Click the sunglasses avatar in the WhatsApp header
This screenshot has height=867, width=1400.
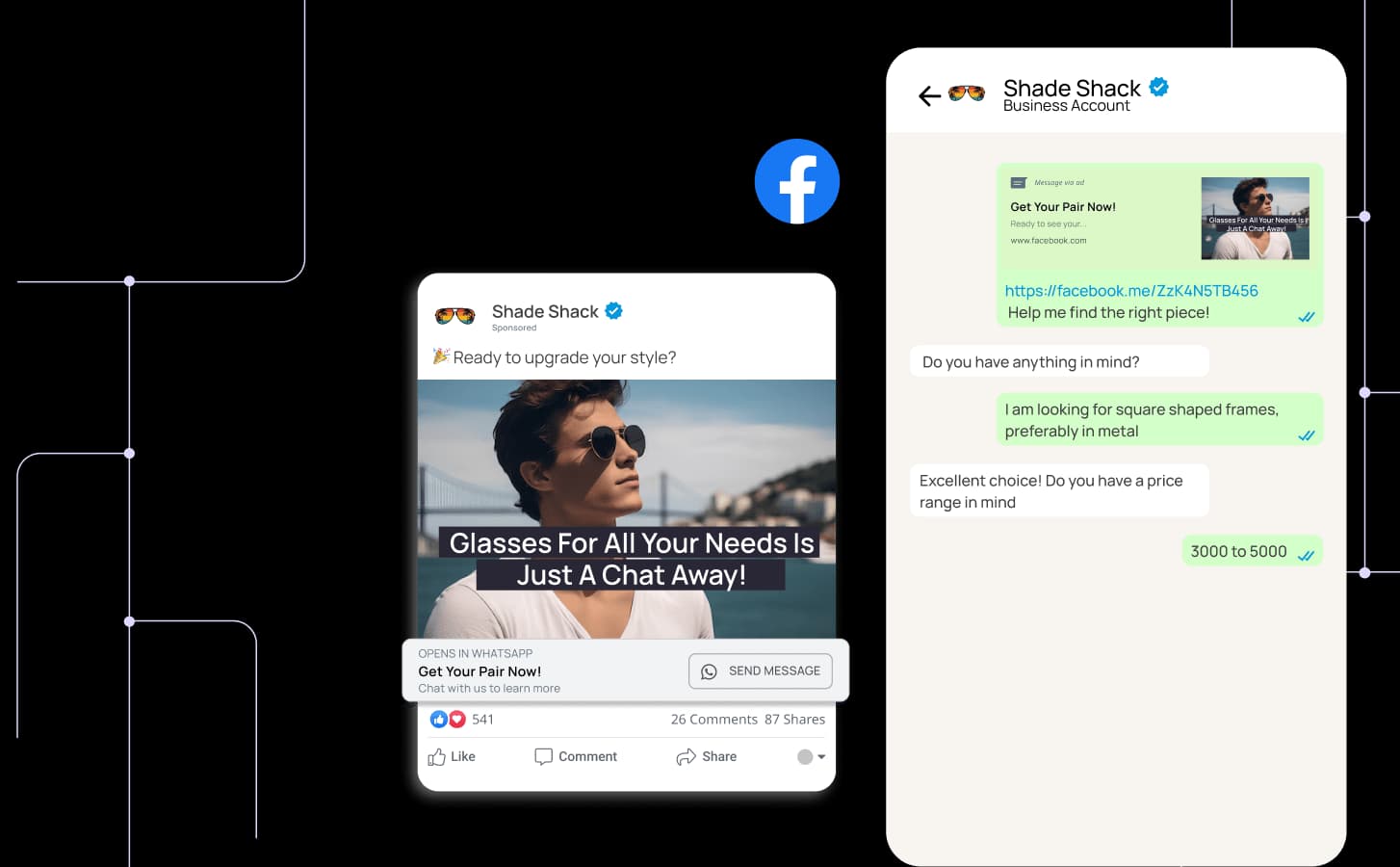pos(965,95)
